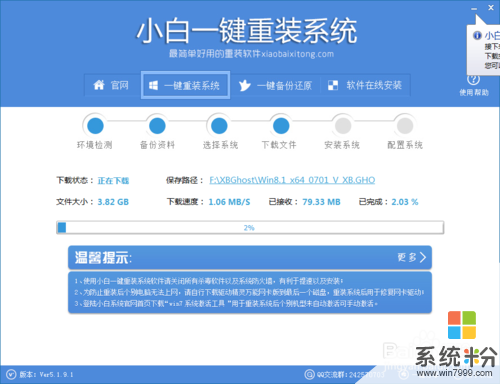Click the version checkmark icon in status bar
The height and width of the screenshot is (384, 500).
11,375
